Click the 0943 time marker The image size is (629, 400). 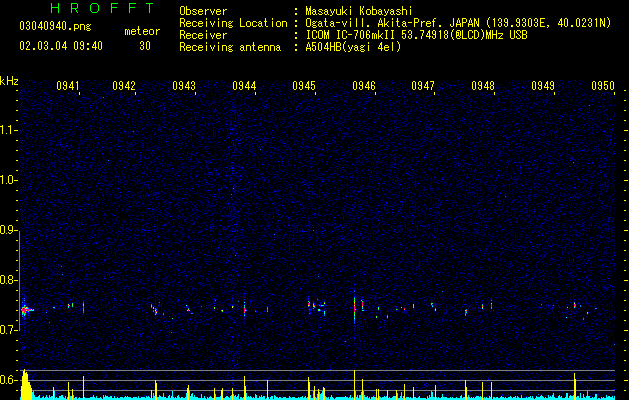pyautogui.click(x=184, y=85)
